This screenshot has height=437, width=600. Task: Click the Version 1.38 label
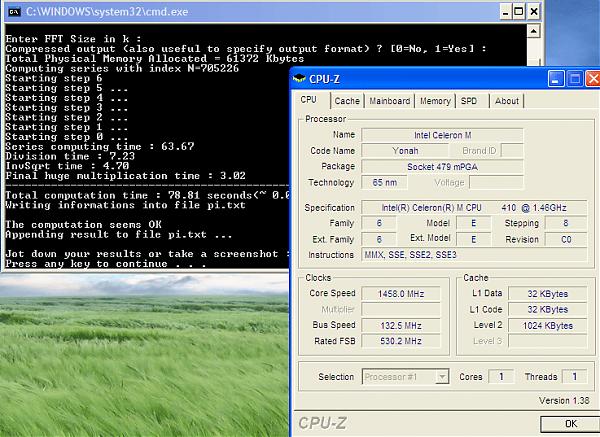click(564, 401)
